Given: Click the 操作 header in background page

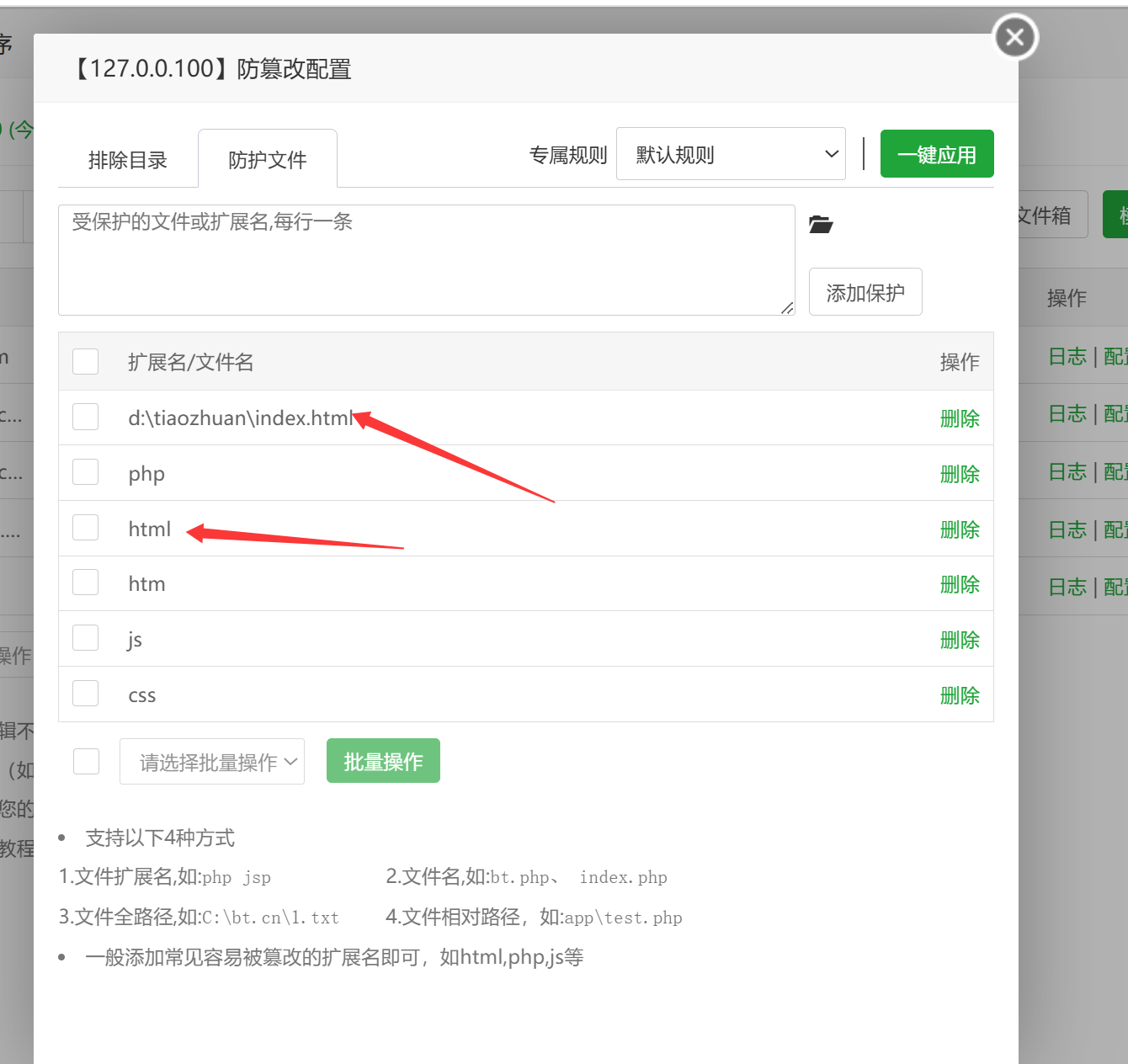Looking at the screenshot, I should [1067, 297].
